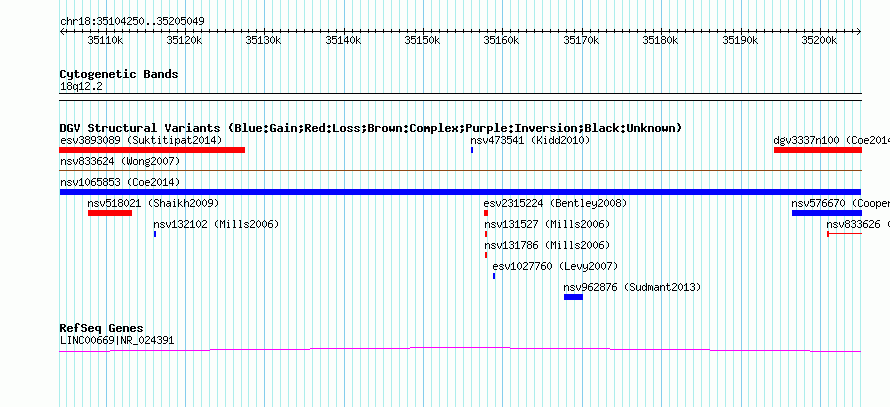Viewport: 890px width, 407px height.
Task: Click the nsv518021 red loss bar
Action: point(110,213)
